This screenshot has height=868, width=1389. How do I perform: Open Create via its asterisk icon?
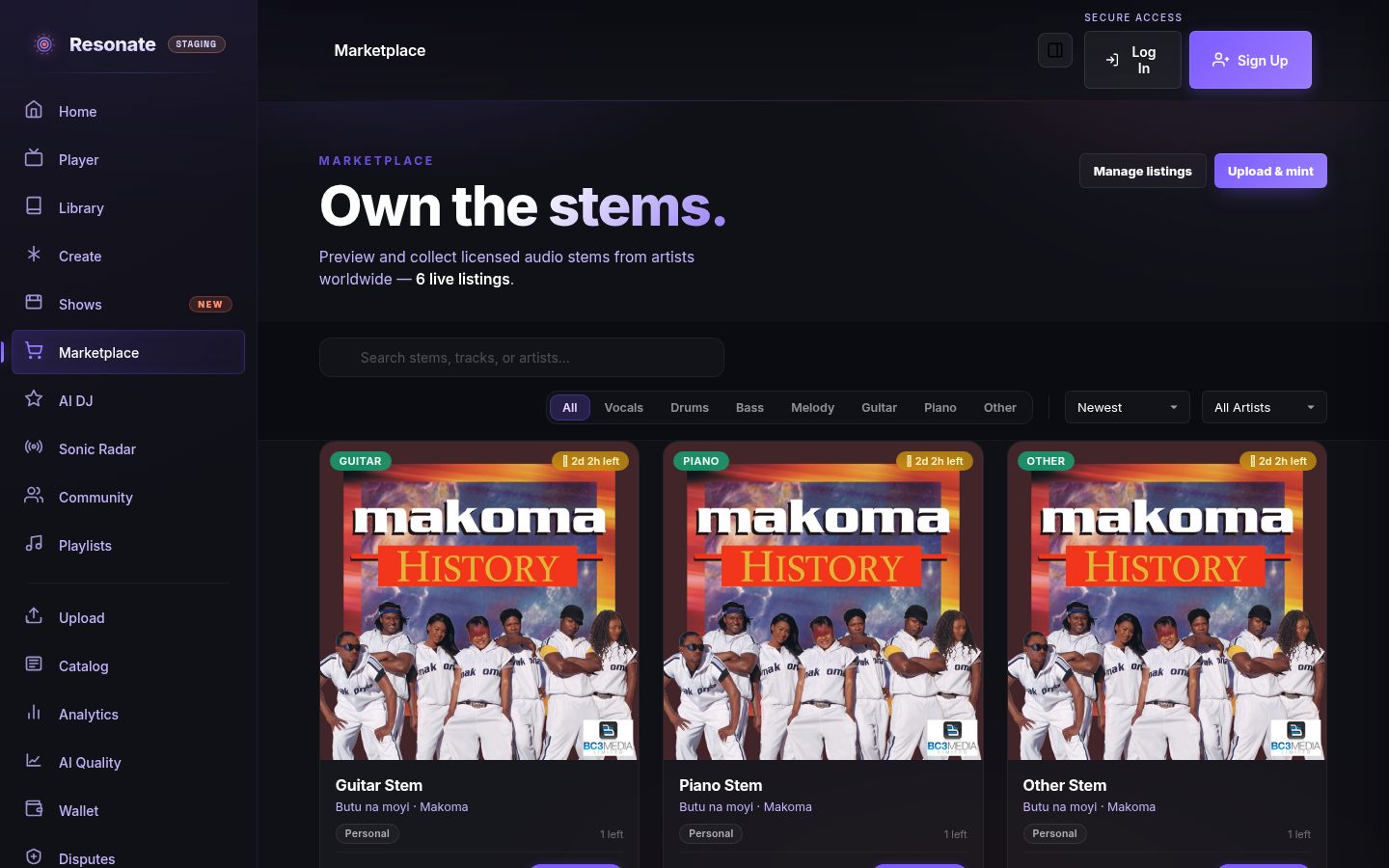[x=34, y=254]
